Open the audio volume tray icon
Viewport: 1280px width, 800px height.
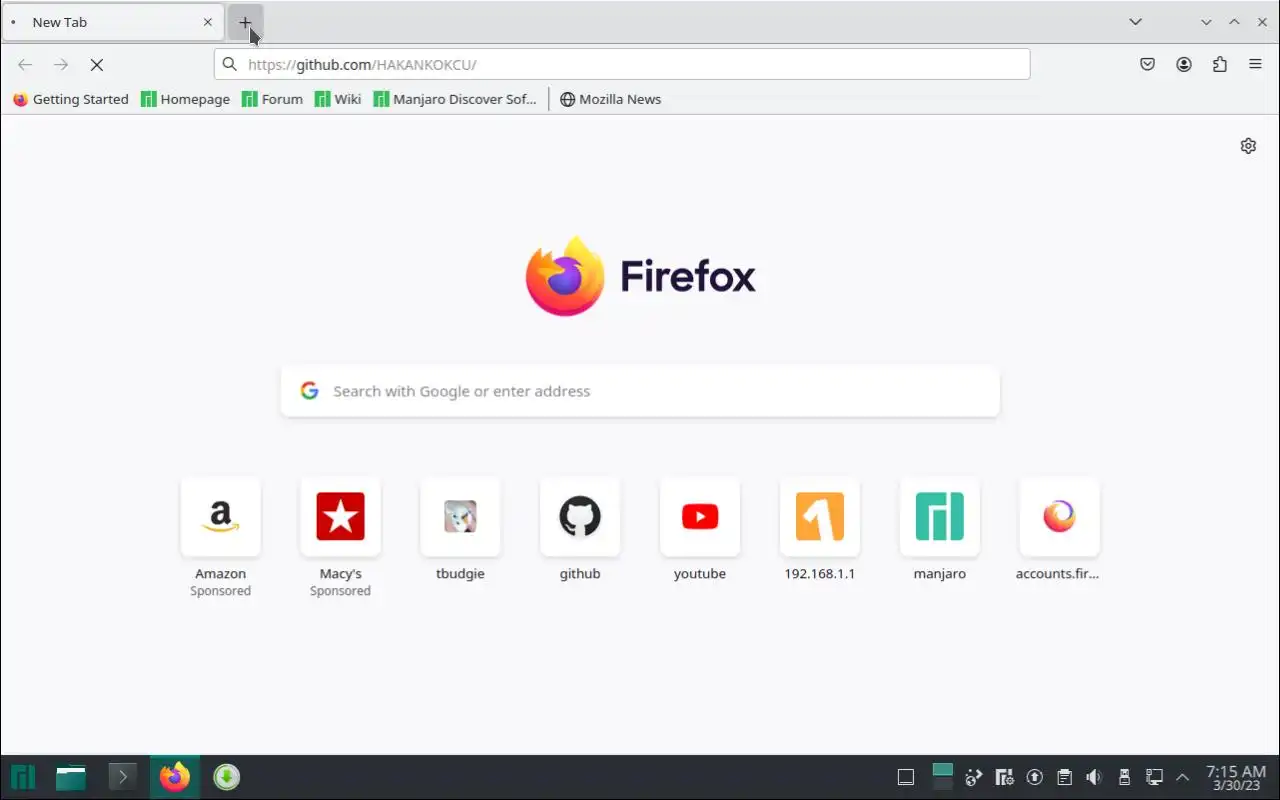[x=1094, y=777]
